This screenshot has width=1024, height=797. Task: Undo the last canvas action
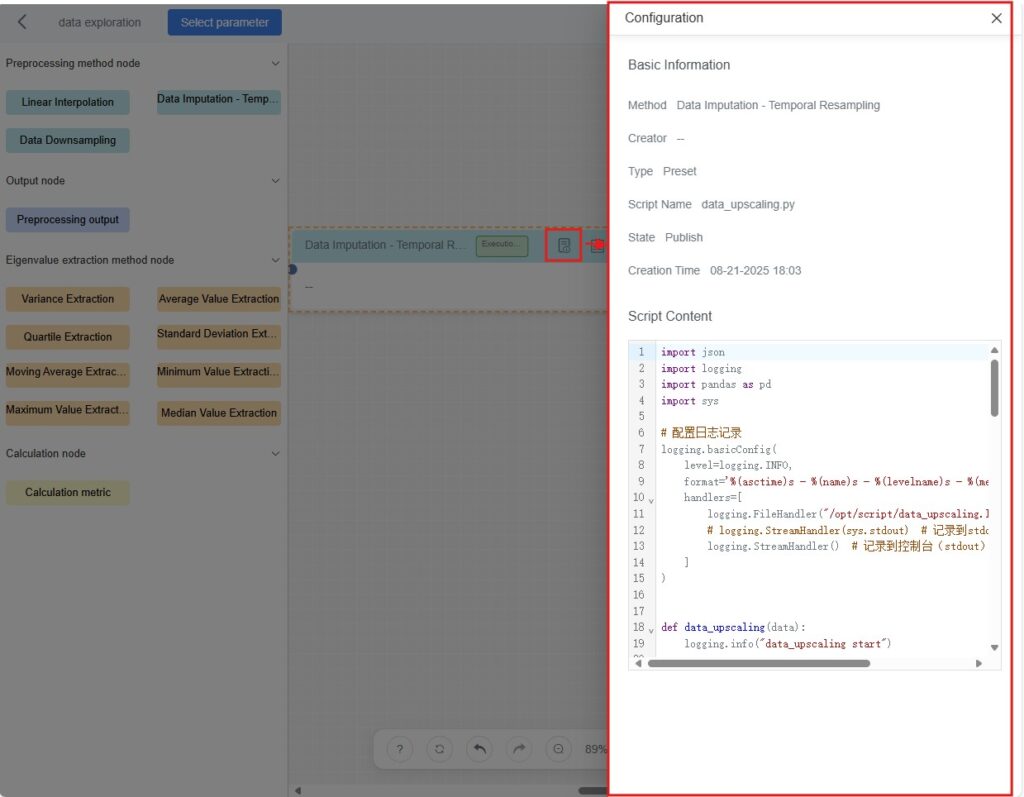click(479, 749)
